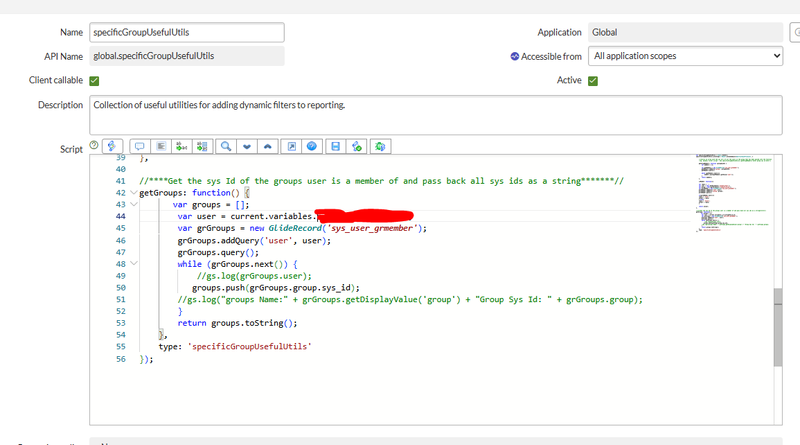Click the code minimap preview
Viewport: 800px width, 445px height.
[x=733, y=193]
